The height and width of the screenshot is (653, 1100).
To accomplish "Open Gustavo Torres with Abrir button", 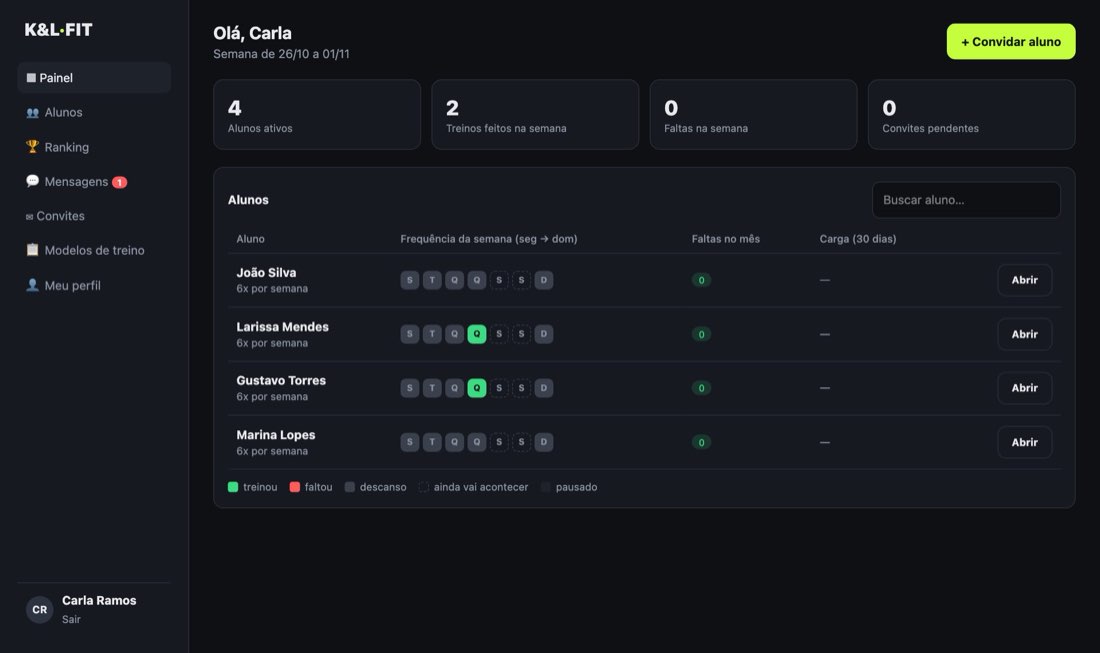I will (1024, 388).
